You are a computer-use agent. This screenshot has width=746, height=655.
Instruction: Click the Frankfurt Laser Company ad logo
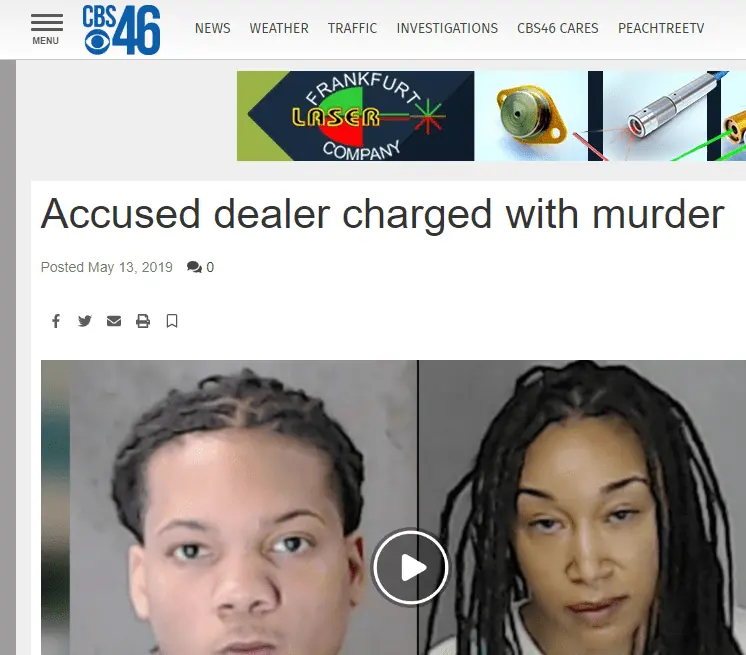point(355,116)
